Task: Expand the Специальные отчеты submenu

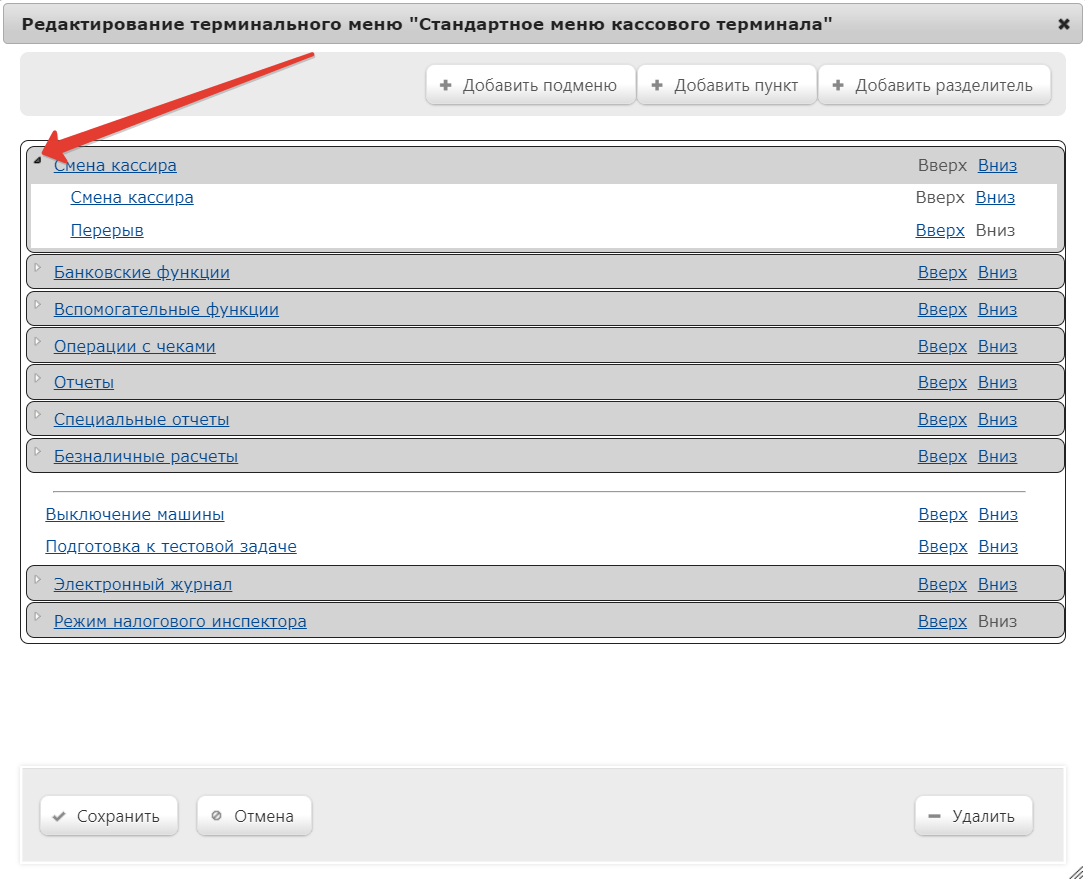Action: pos(38,414)
